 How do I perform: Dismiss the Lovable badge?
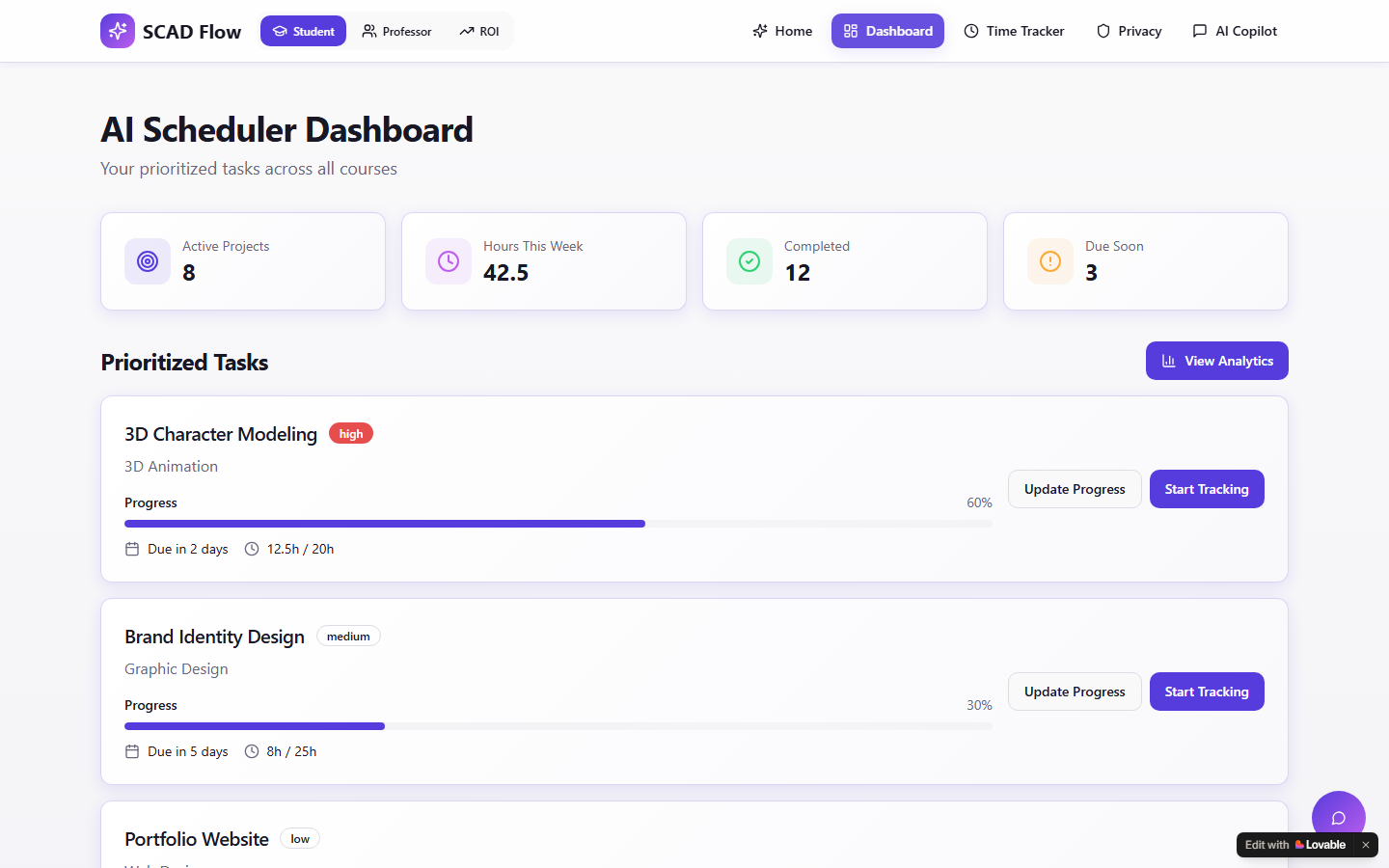[1366, 845]
